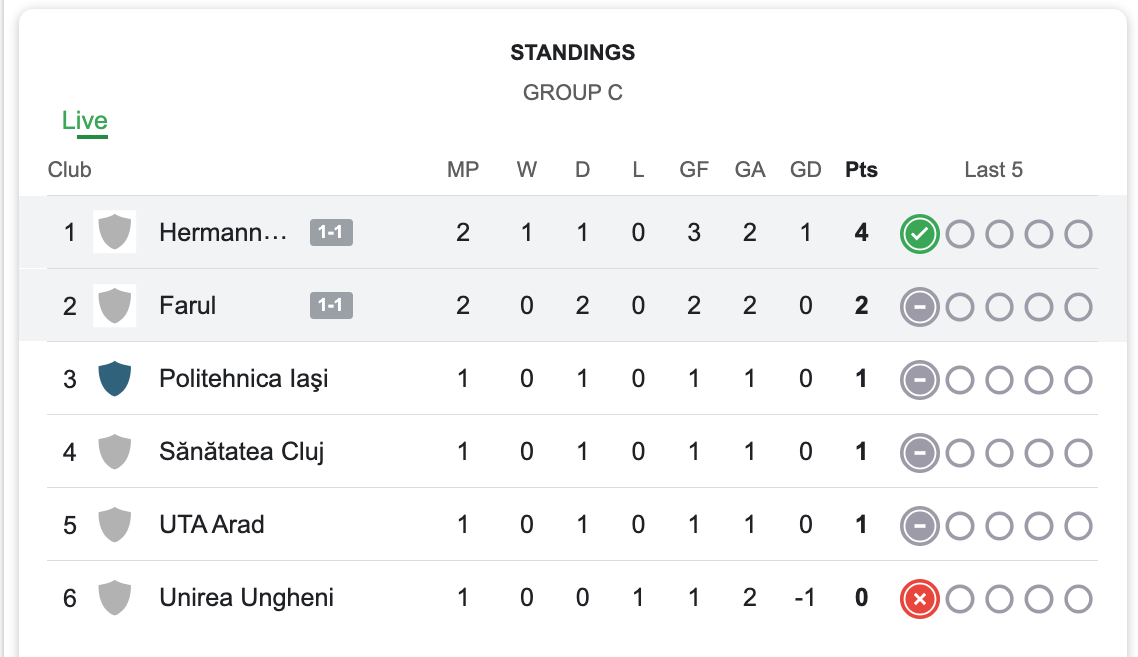Click the Last 5 column header
The height and width of the screenshot is (657, 1138).
994,170
